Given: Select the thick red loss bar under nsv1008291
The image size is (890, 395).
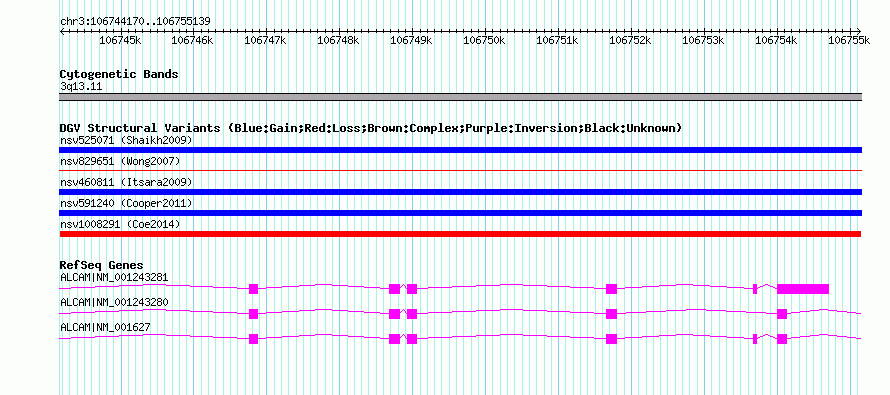Looking at the screenshot, I should [x=460, y=234].
